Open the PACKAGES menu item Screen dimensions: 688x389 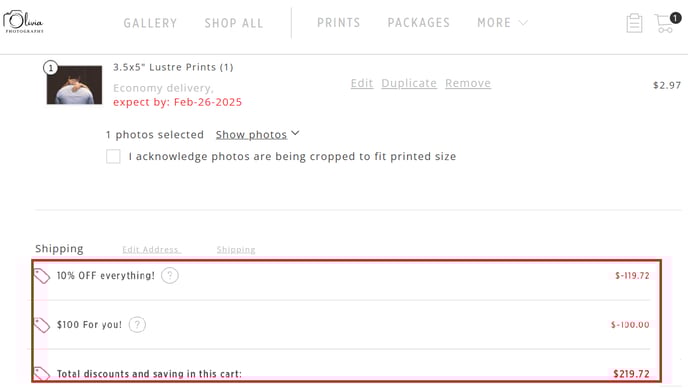pos(419,23)
